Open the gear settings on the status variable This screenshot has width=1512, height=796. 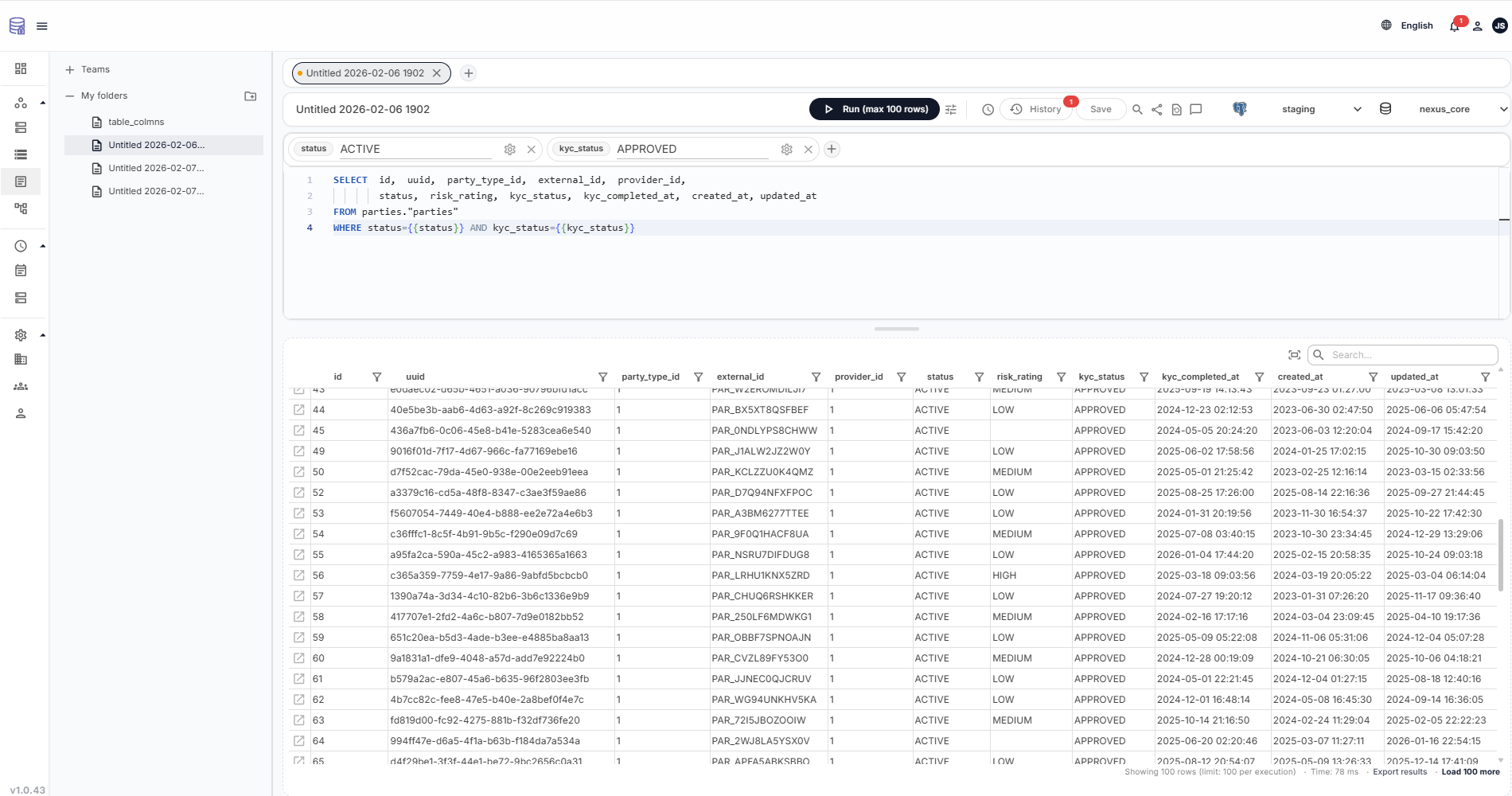509,149
